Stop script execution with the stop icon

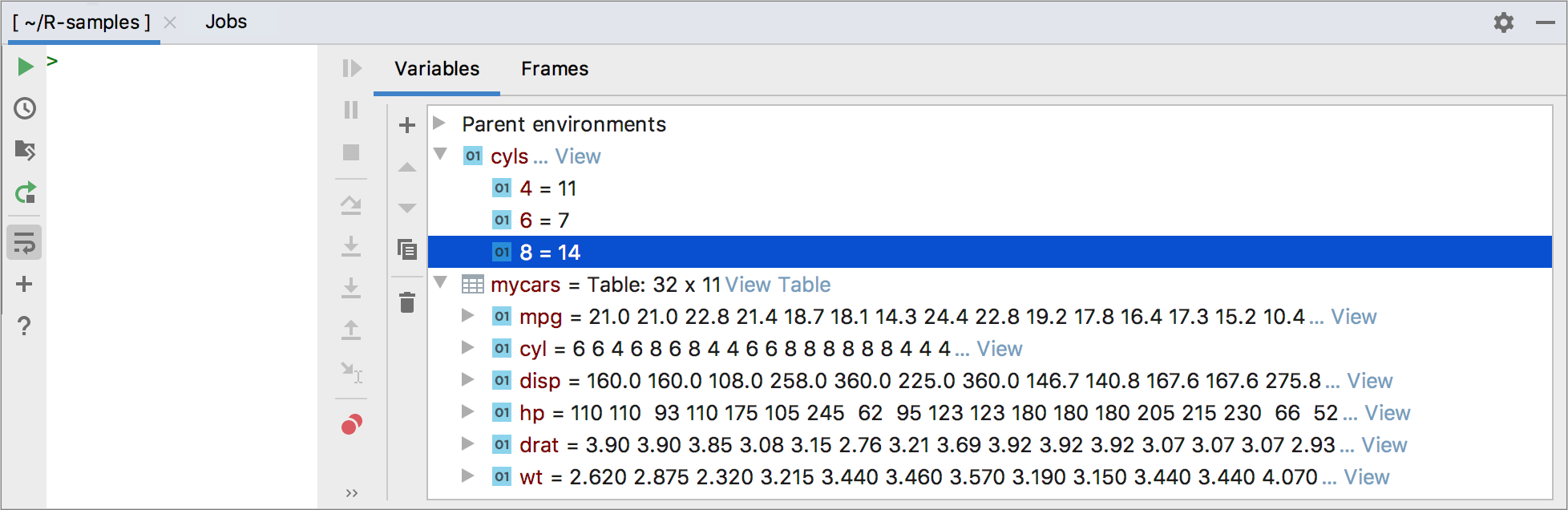tap(350, 152)
